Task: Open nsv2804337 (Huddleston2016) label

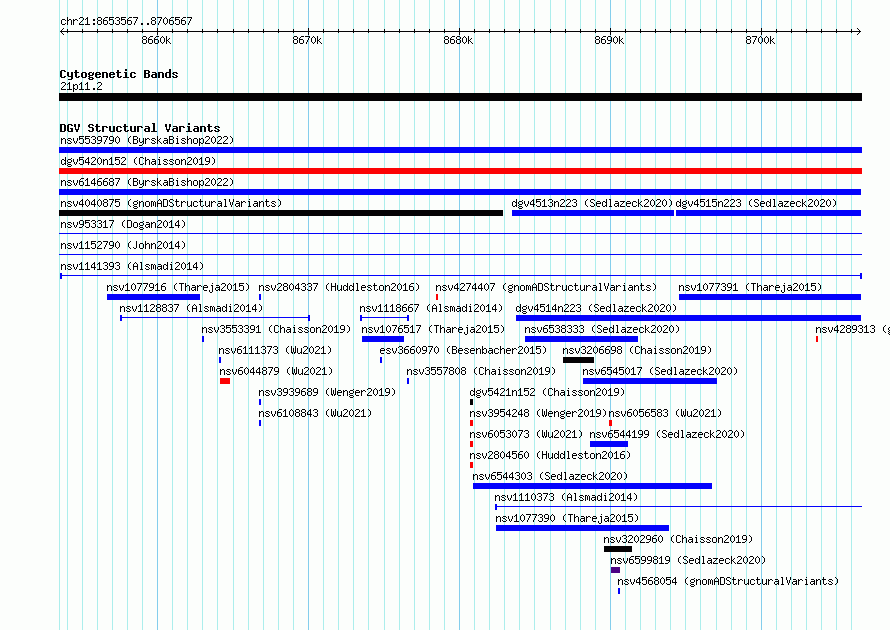Action: [x=339, y=287]
